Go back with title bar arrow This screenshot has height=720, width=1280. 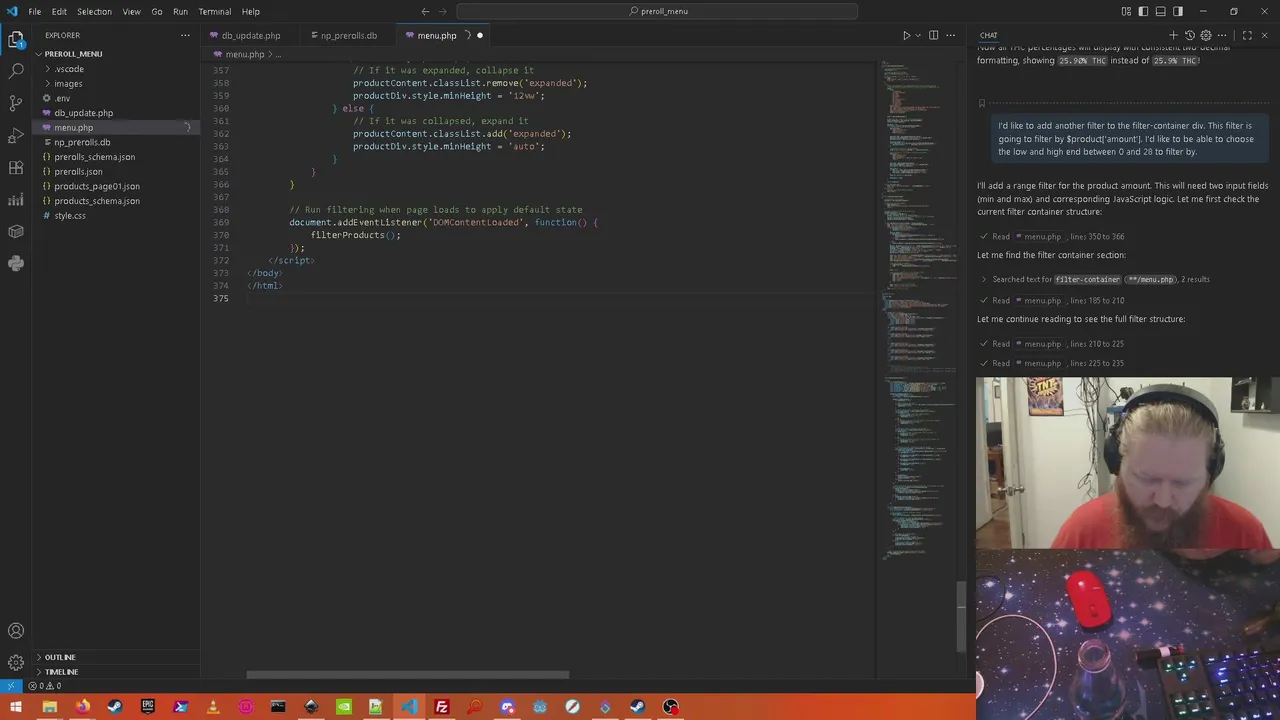click(x=425, y=11)
